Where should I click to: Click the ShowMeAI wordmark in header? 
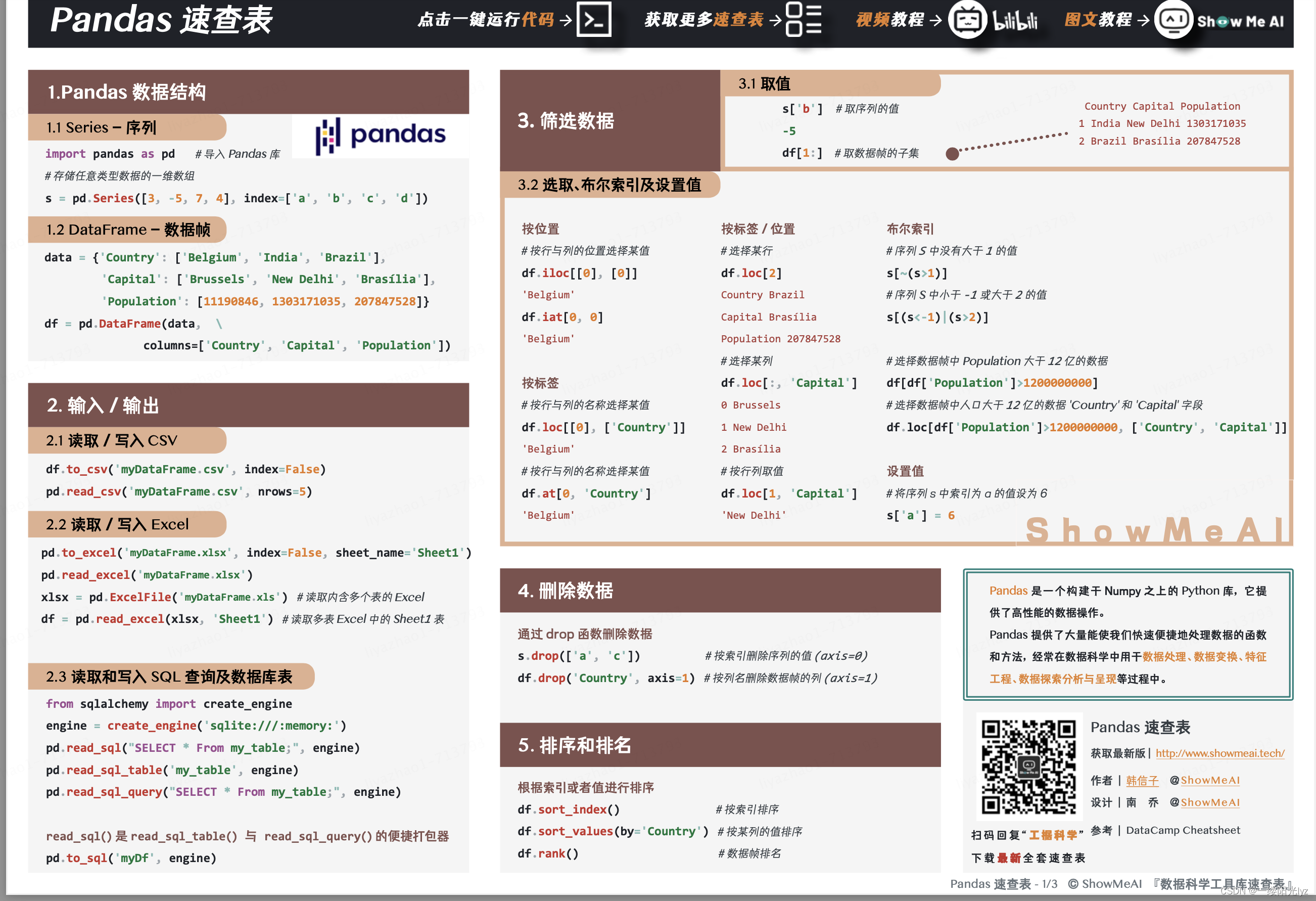tap(1240, 22)
